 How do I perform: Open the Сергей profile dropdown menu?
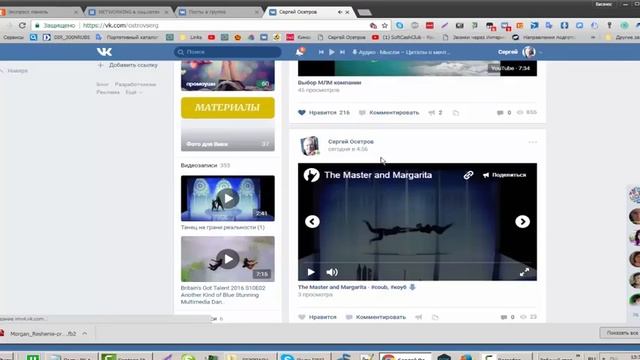tap(520, 52)
